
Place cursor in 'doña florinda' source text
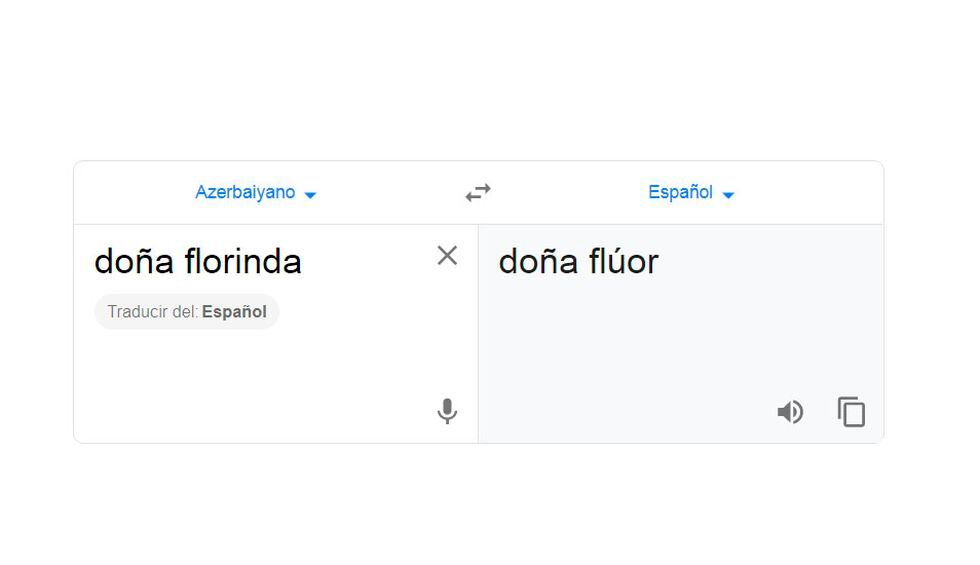(x=198, y=262)
